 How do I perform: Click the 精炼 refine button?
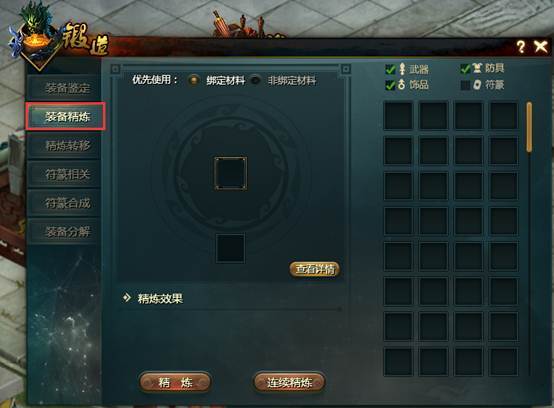[175, 382]
